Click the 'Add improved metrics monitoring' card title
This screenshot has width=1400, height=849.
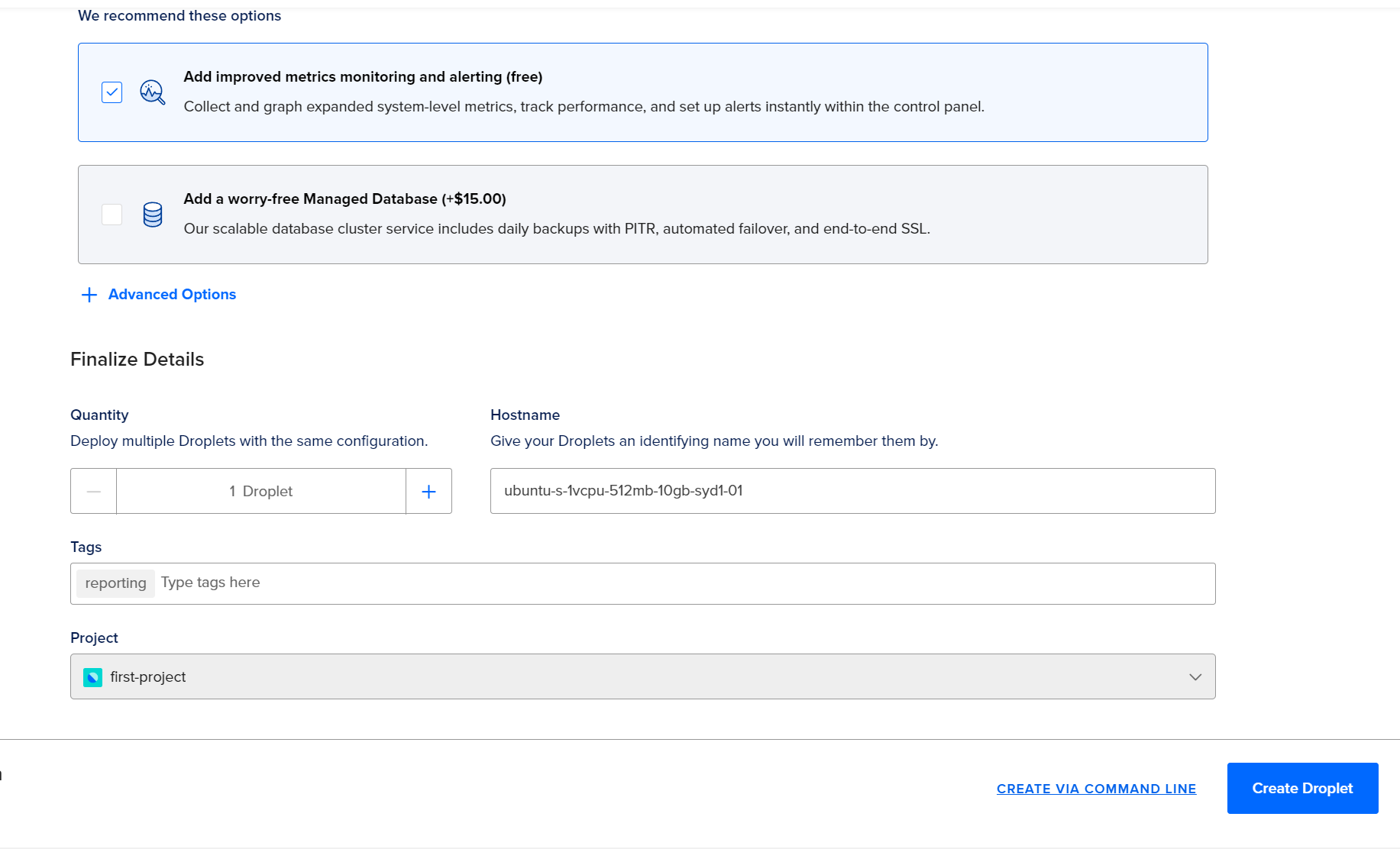click(363, 77)
